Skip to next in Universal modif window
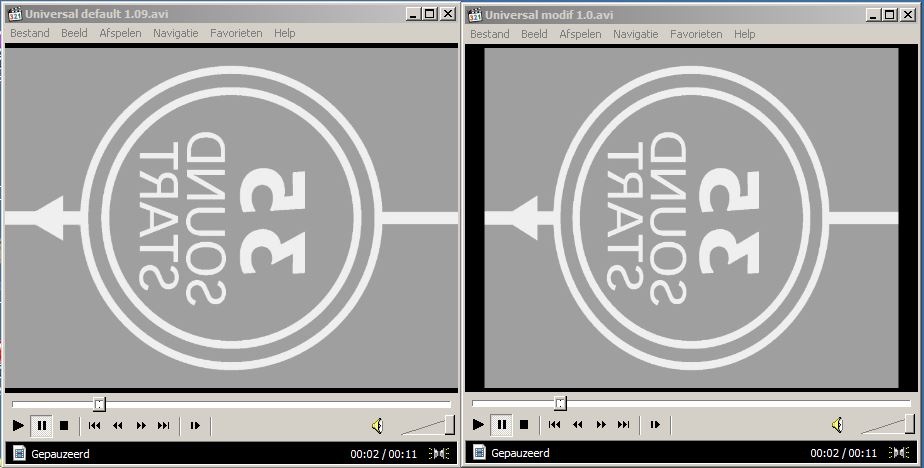Viewport: 924px width, 468px height. click(x=623, y=424)
